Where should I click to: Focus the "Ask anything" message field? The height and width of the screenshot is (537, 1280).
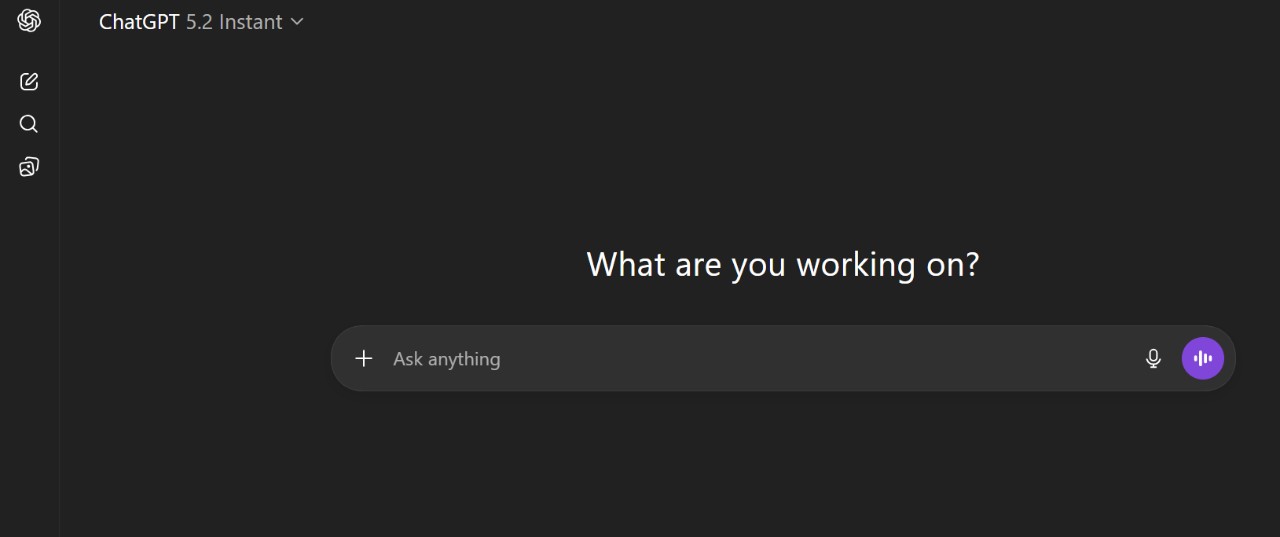[760, 358]
